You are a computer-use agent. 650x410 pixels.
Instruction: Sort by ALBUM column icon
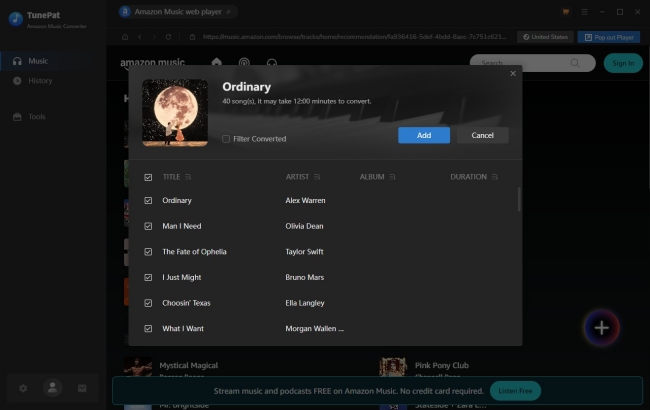tap(392, 177)
